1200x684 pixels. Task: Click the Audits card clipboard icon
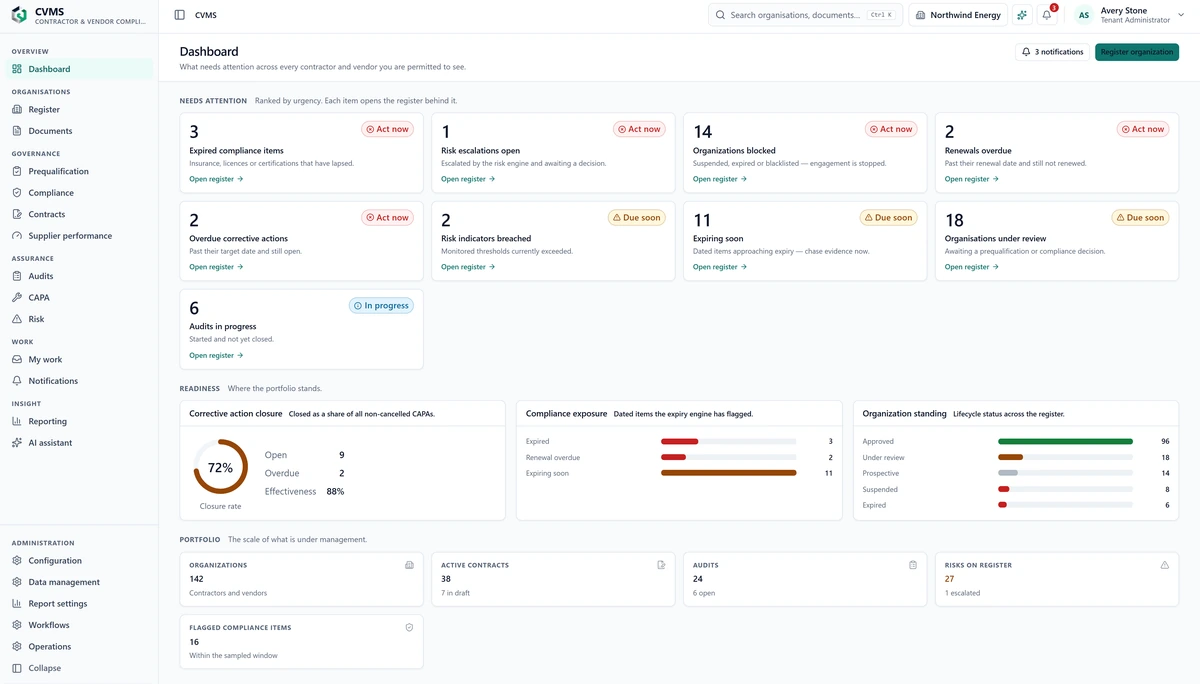pyautogui.click(x=913, y=565)
